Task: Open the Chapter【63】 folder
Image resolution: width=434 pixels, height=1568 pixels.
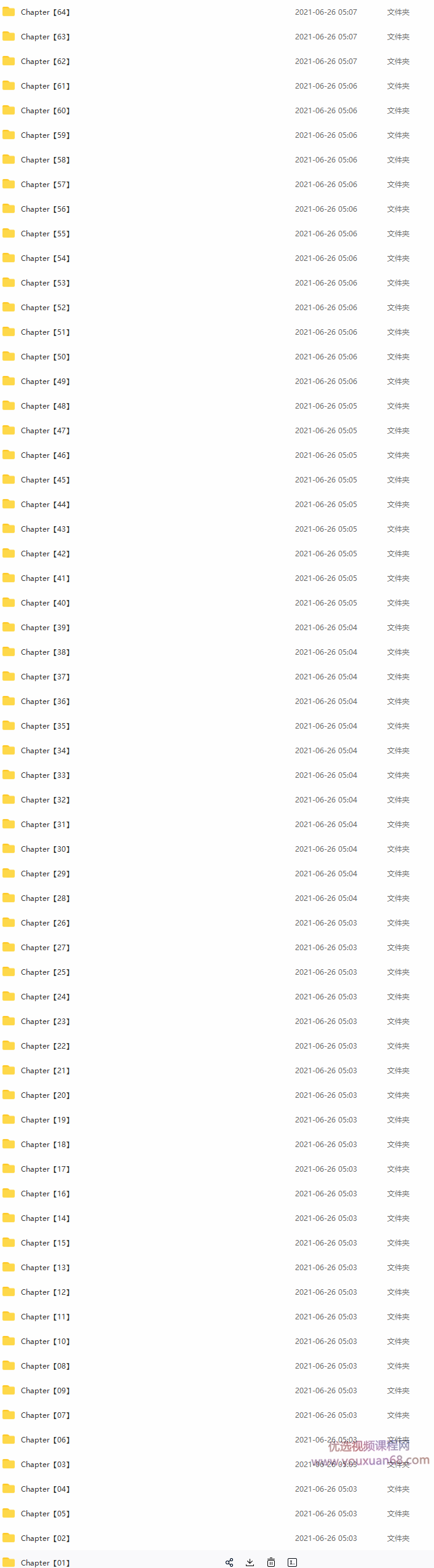Action: pyautogui.click(x=45, y=37)
